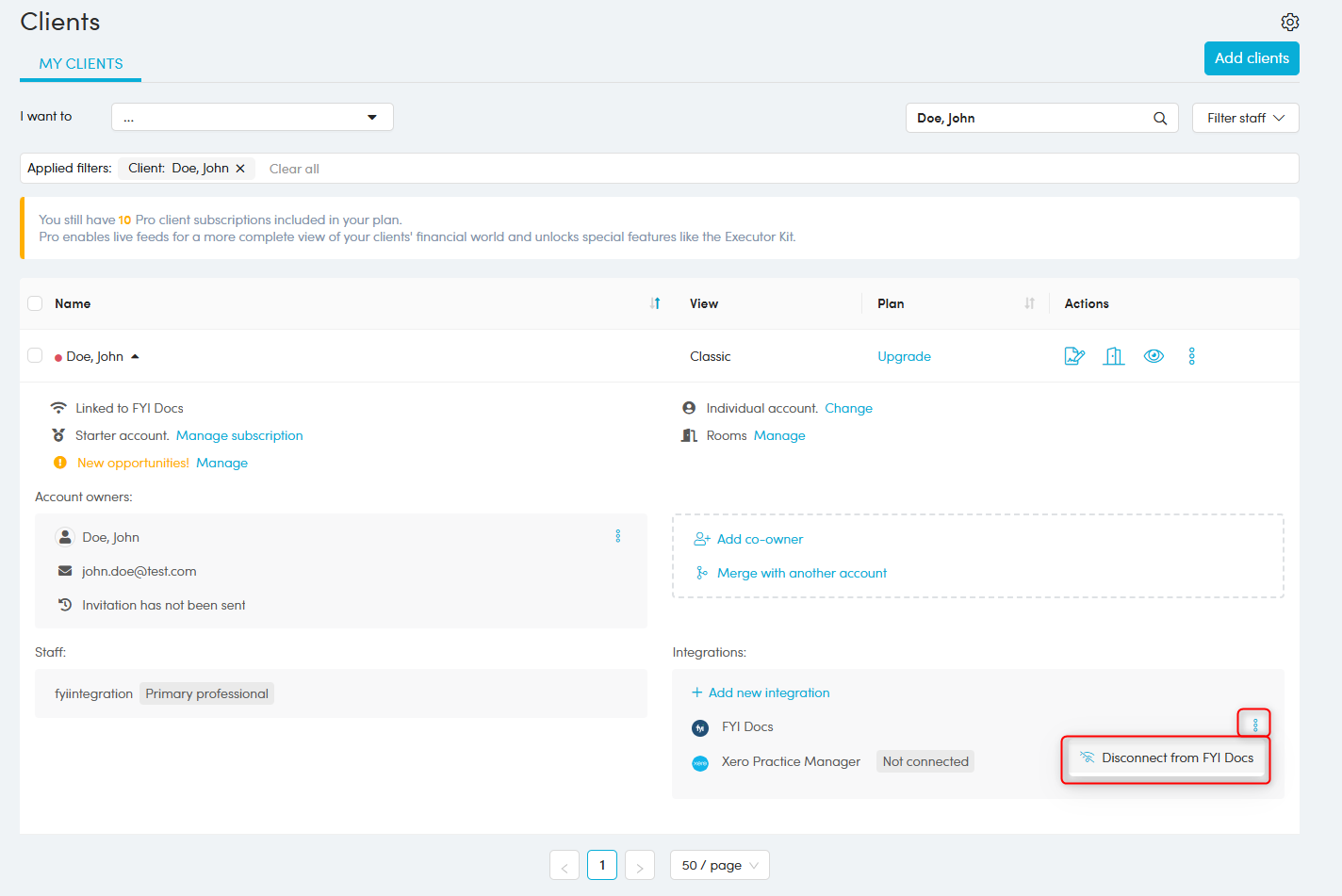The image size is (1342, 896).
Task: Click the edit report icon for Doe, John
Action: pos(1074,356)
